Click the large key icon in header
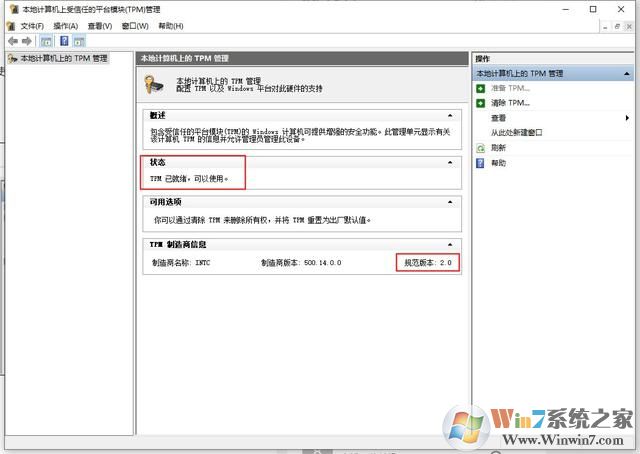 (153, 84)
